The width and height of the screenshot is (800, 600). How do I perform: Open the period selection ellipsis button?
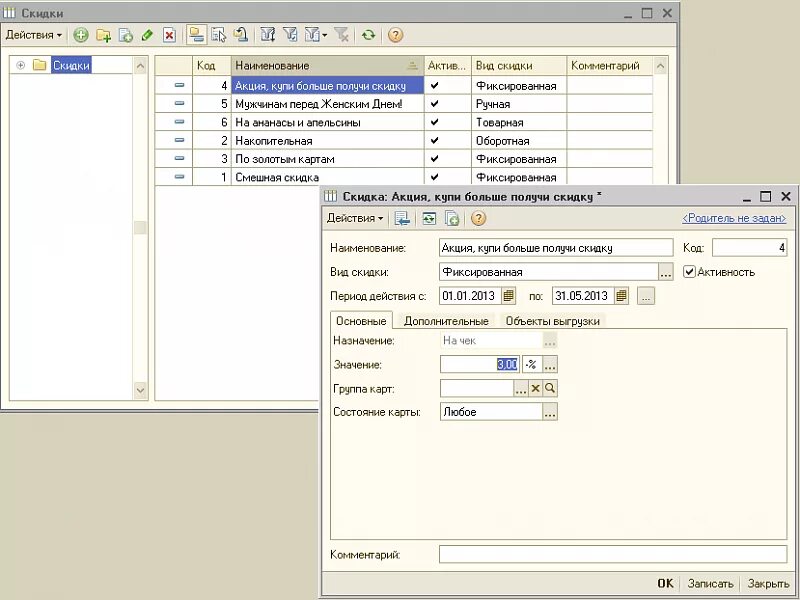click(x=645, y=296)
